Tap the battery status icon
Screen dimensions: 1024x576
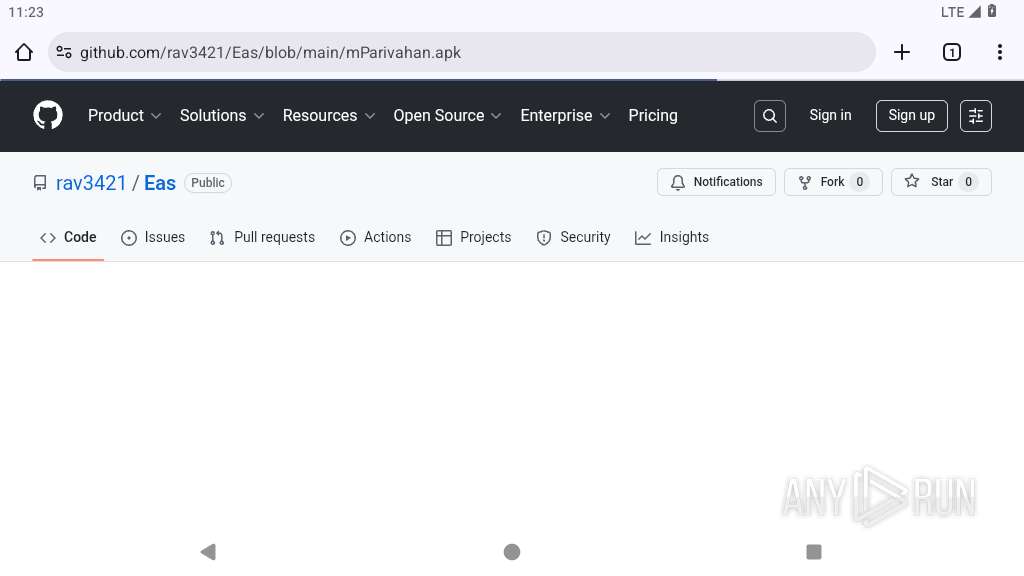(991, 11)
